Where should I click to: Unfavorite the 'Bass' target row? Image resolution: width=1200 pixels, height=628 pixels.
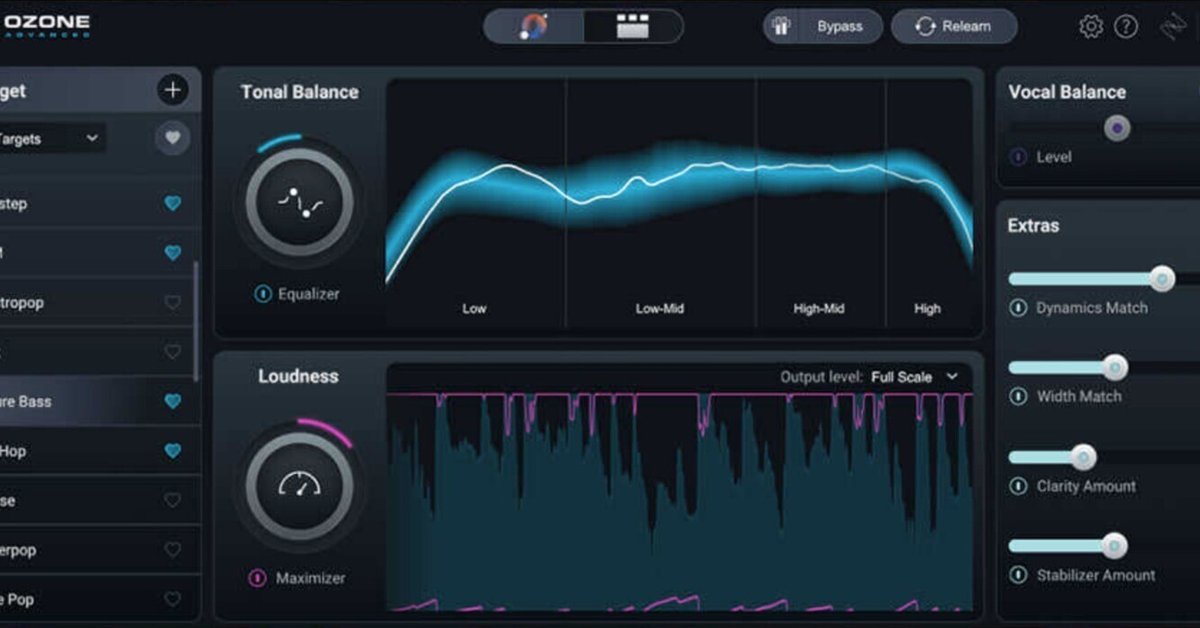point(173,402)
